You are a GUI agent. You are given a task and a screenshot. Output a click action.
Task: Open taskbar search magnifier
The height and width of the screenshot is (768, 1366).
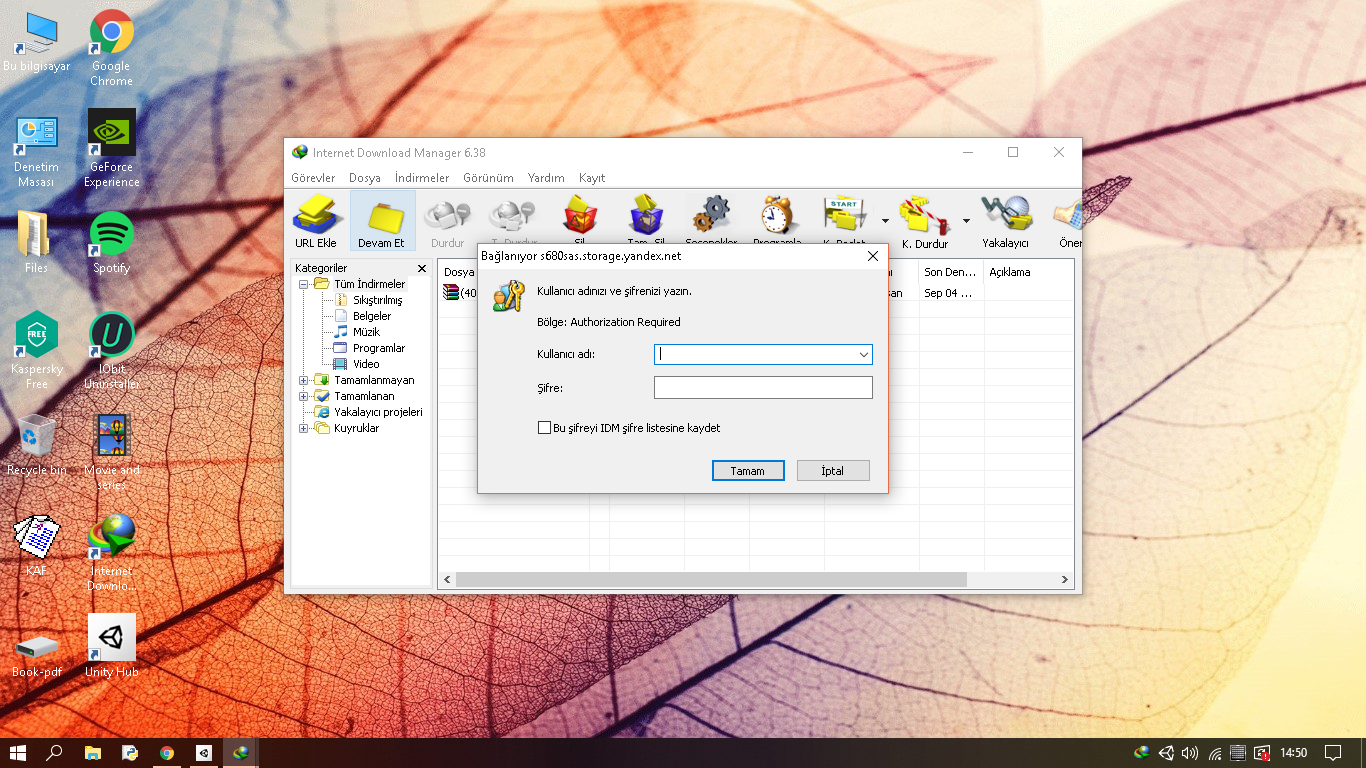click(x=55, y=753)
